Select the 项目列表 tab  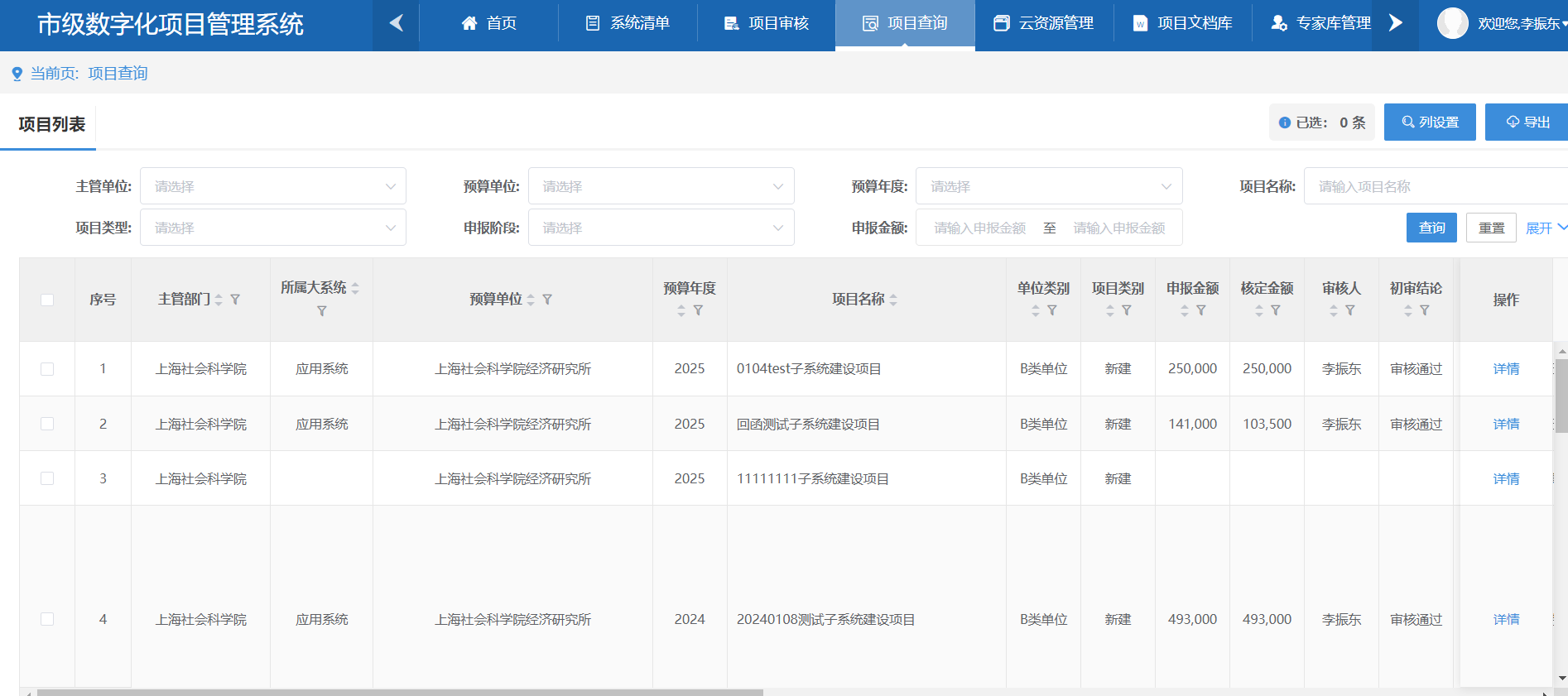[x=51, y=124]
